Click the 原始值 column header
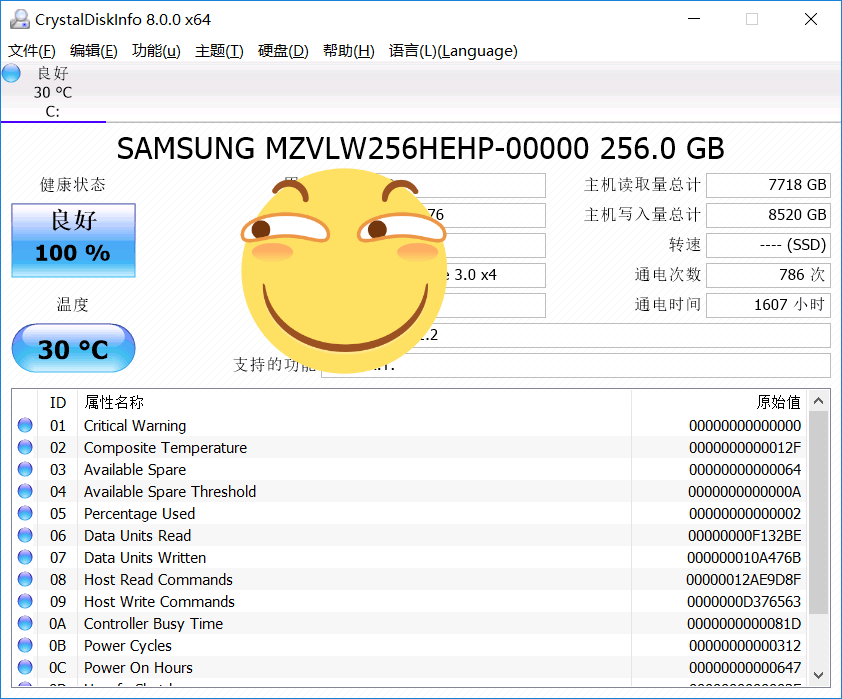This screenshot has width=842, height=699. point(718,402)
